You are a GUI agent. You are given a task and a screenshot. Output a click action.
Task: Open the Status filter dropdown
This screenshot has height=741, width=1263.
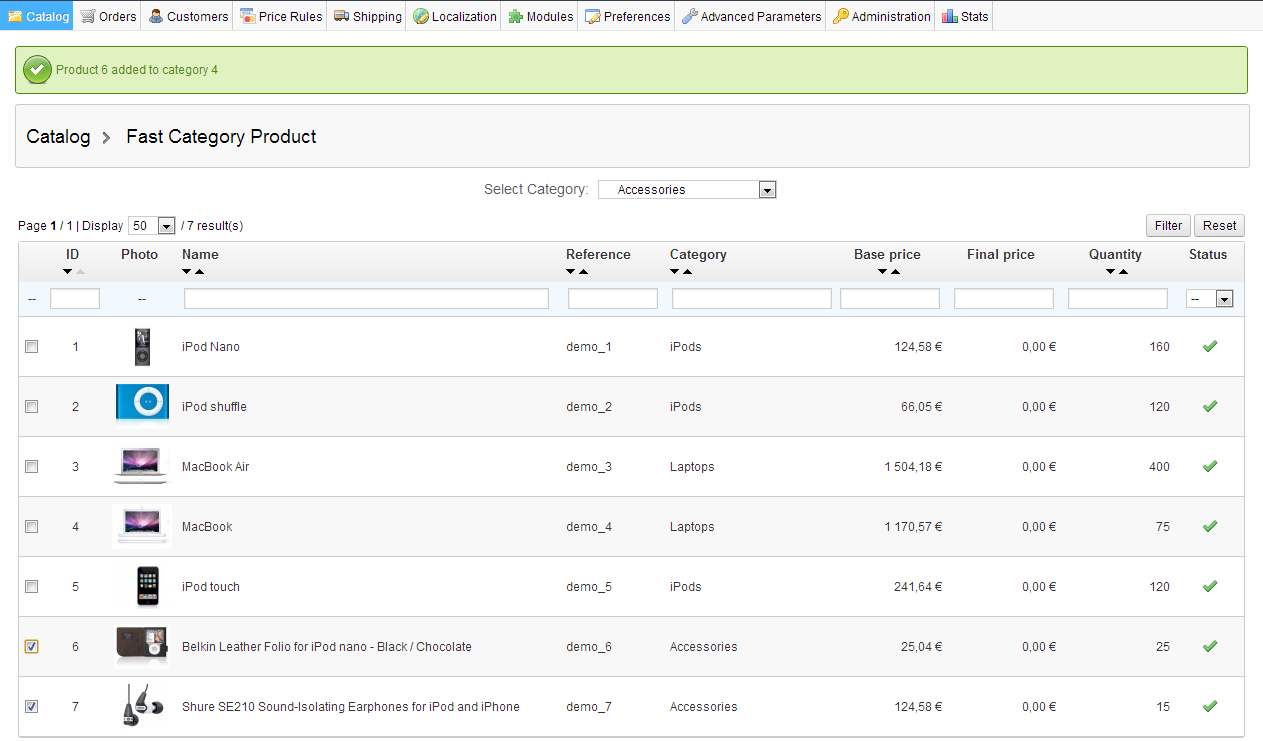click(1209, 299)
